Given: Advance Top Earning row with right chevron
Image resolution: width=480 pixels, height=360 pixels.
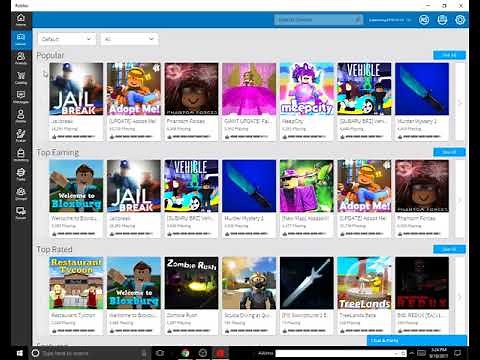Looking at the screenshot, I should [x=460, y=200].
